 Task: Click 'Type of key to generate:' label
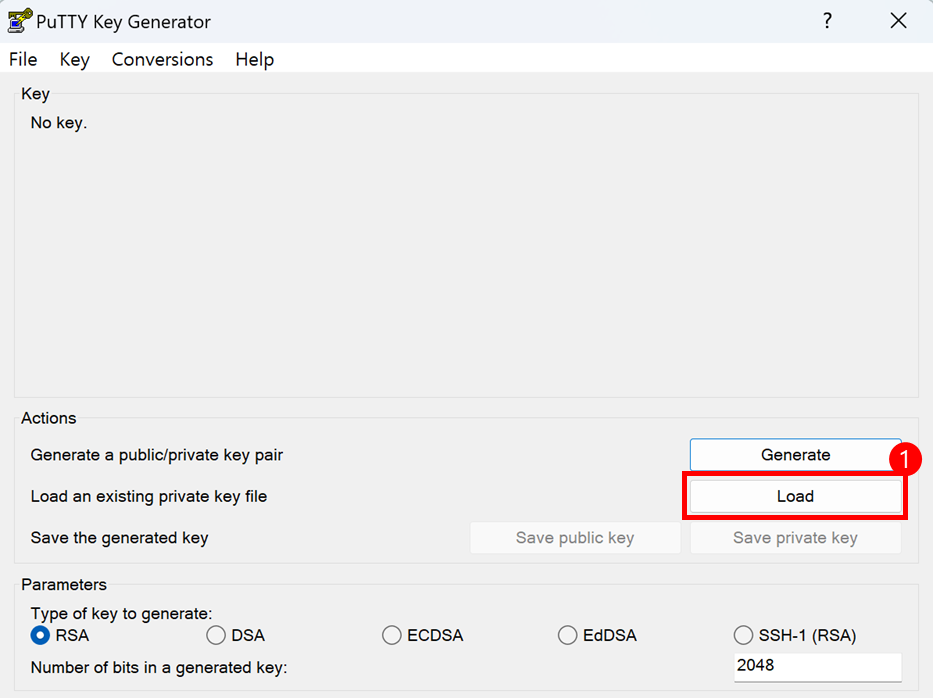[121, 614]
